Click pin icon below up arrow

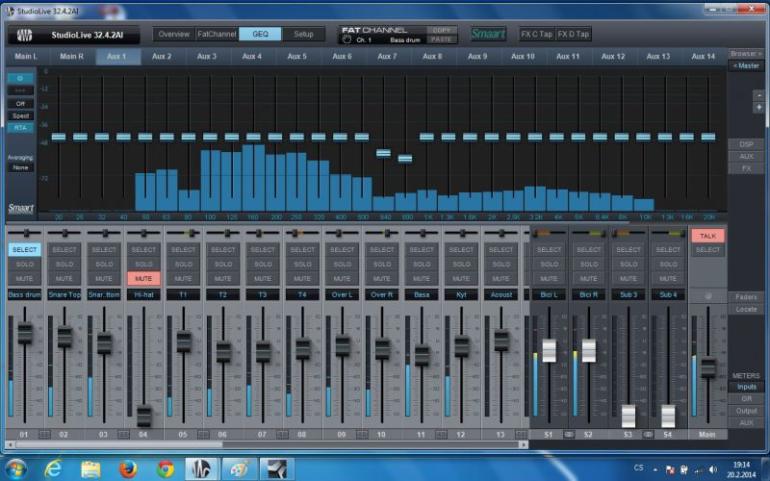(x=759, y=107)
